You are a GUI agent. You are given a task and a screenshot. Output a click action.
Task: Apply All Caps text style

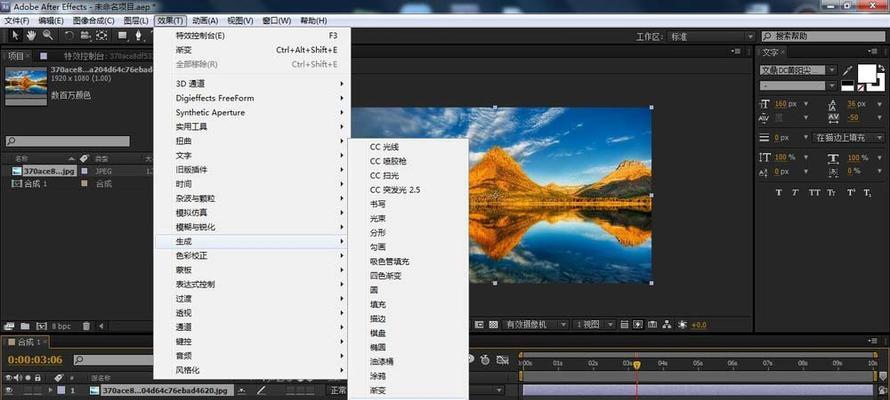point(815,193)
